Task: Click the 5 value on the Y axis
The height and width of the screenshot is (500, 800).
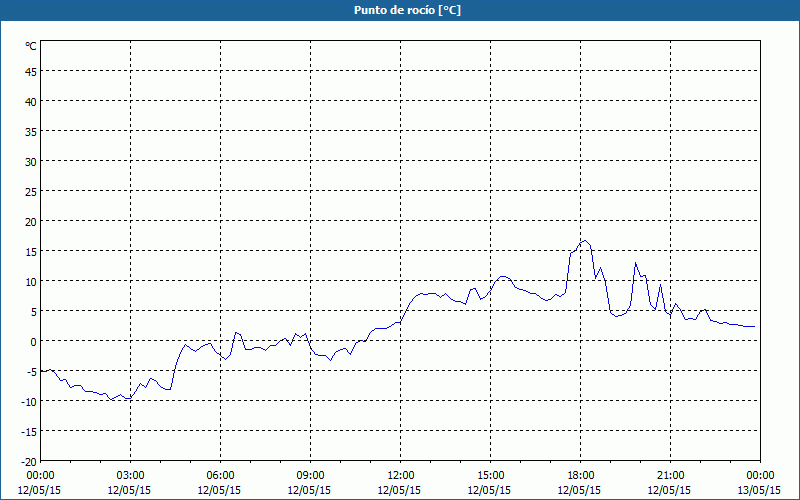Action: click(34, 312)
